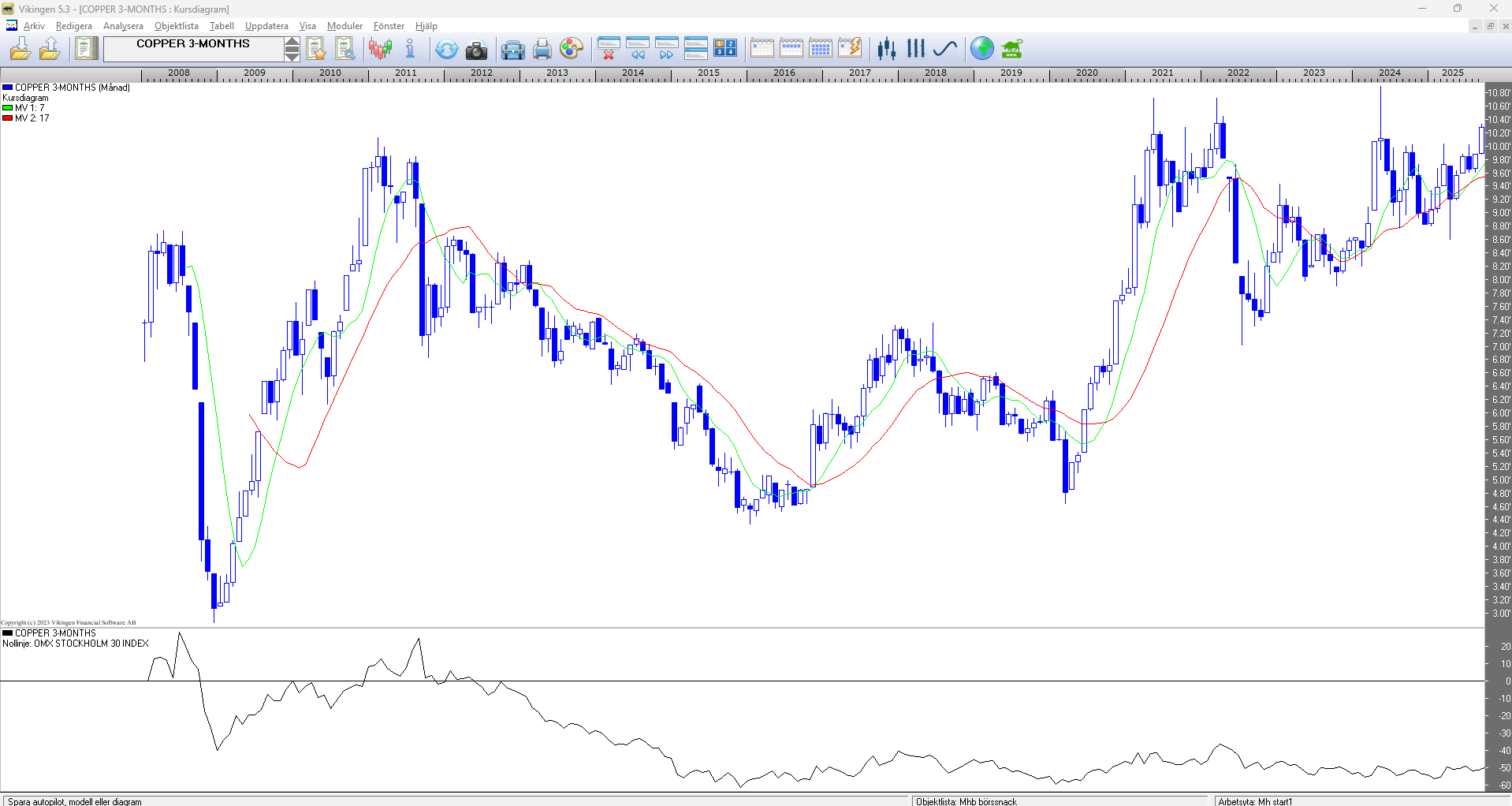Step to next object with down arrow
Image resolution: width=1512 pixels, height=806 pixels.
[x=292, y=55]
